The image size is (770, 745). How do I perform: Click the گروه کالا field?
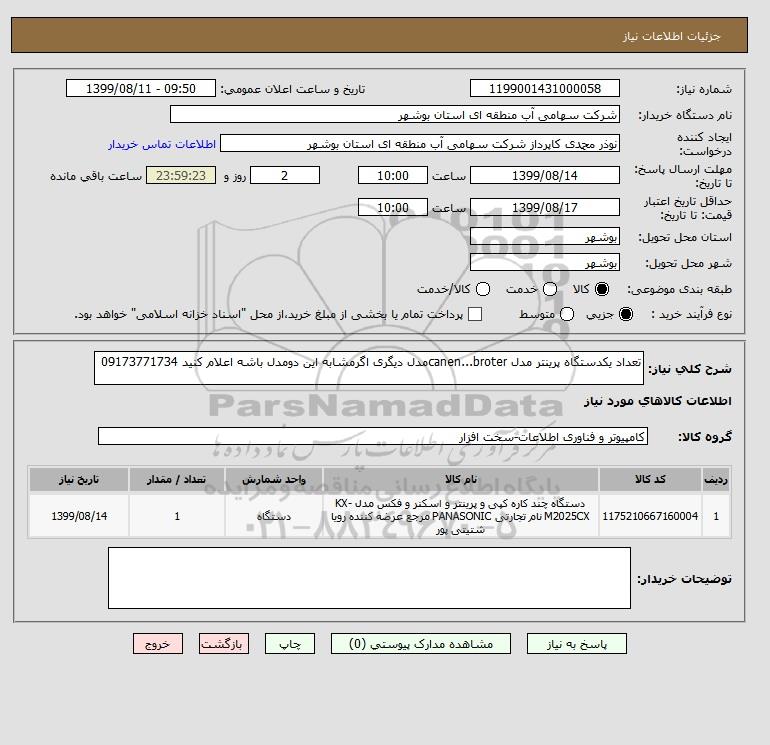(373, 436)
